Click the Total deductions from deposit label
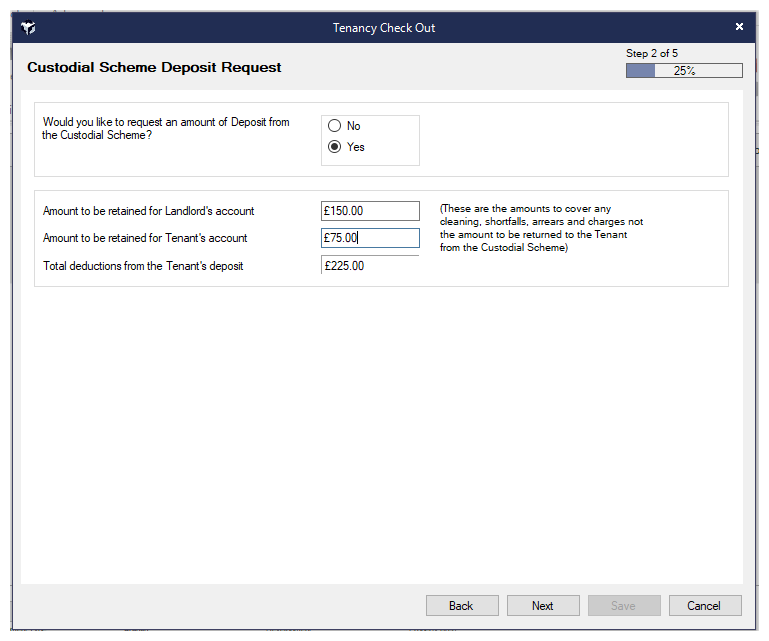 [x=143, y=266]
